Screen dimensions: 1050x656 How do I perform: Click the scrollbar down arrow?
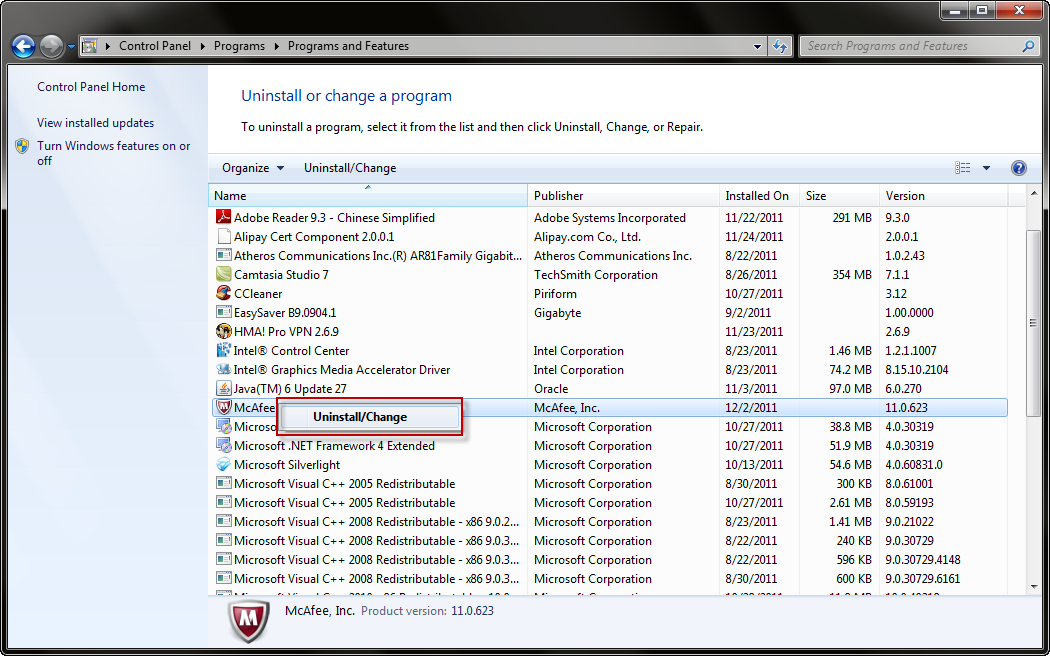pos(1033,586)
